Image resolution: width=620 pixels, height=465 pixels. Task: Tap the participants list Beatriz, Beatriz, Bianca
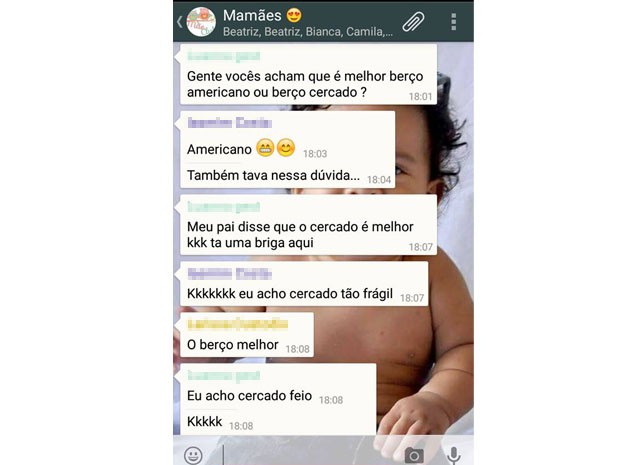pyautogui.click(x=308, y=32)
